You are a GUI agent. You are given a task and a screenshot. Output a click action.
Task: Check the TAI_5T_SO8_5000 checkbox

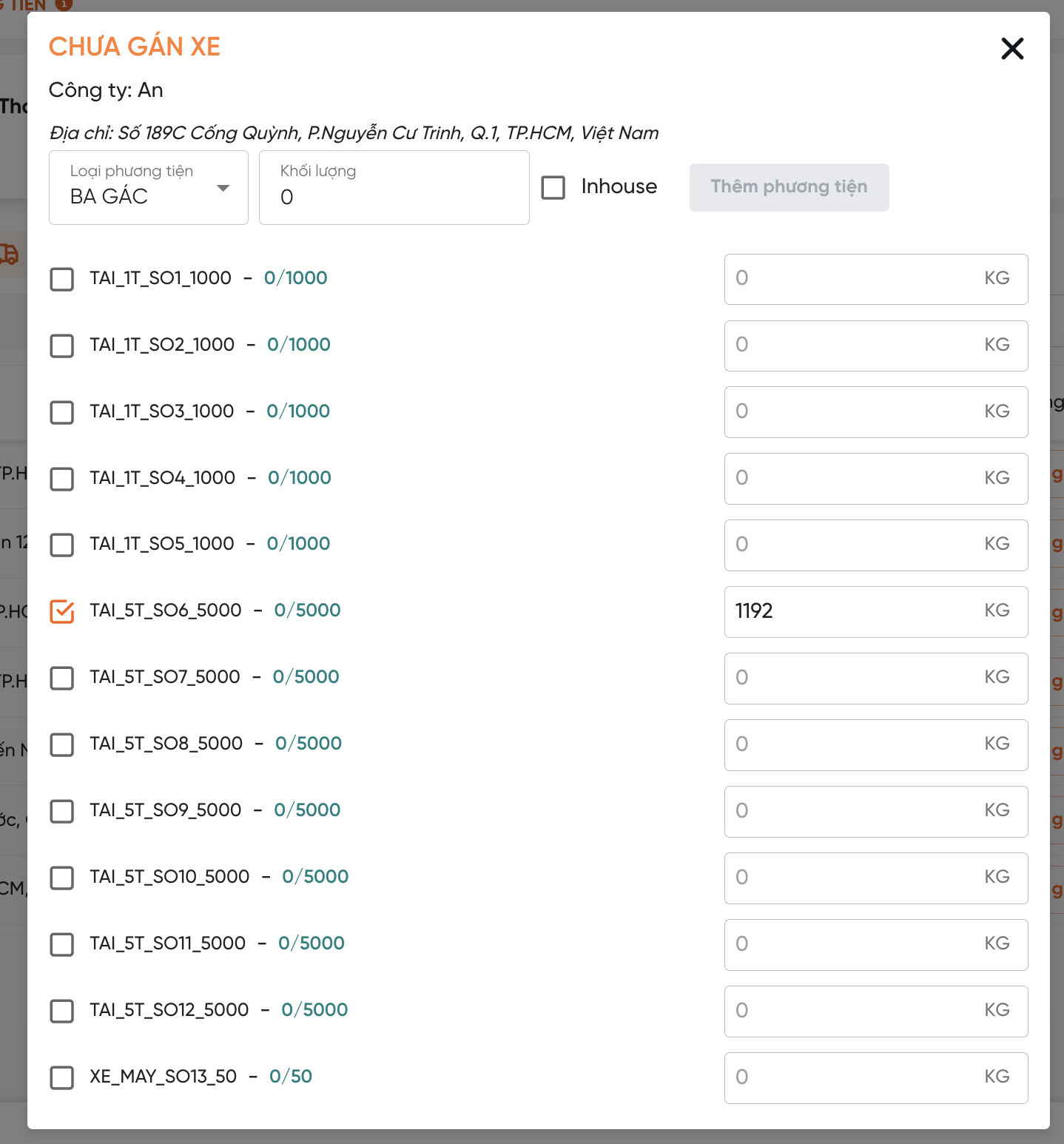pyautogui.click(x=62, y=744)
